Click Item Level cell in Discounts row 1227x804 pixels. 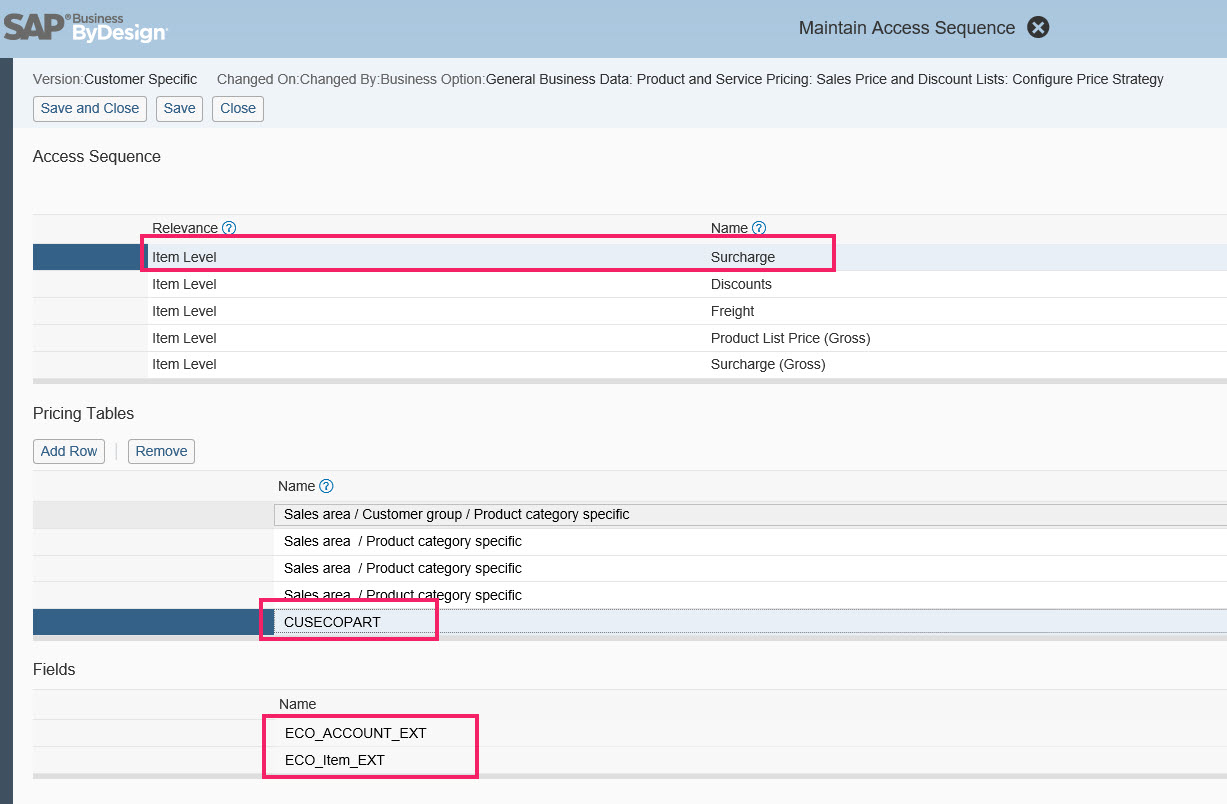click(184, 284)
